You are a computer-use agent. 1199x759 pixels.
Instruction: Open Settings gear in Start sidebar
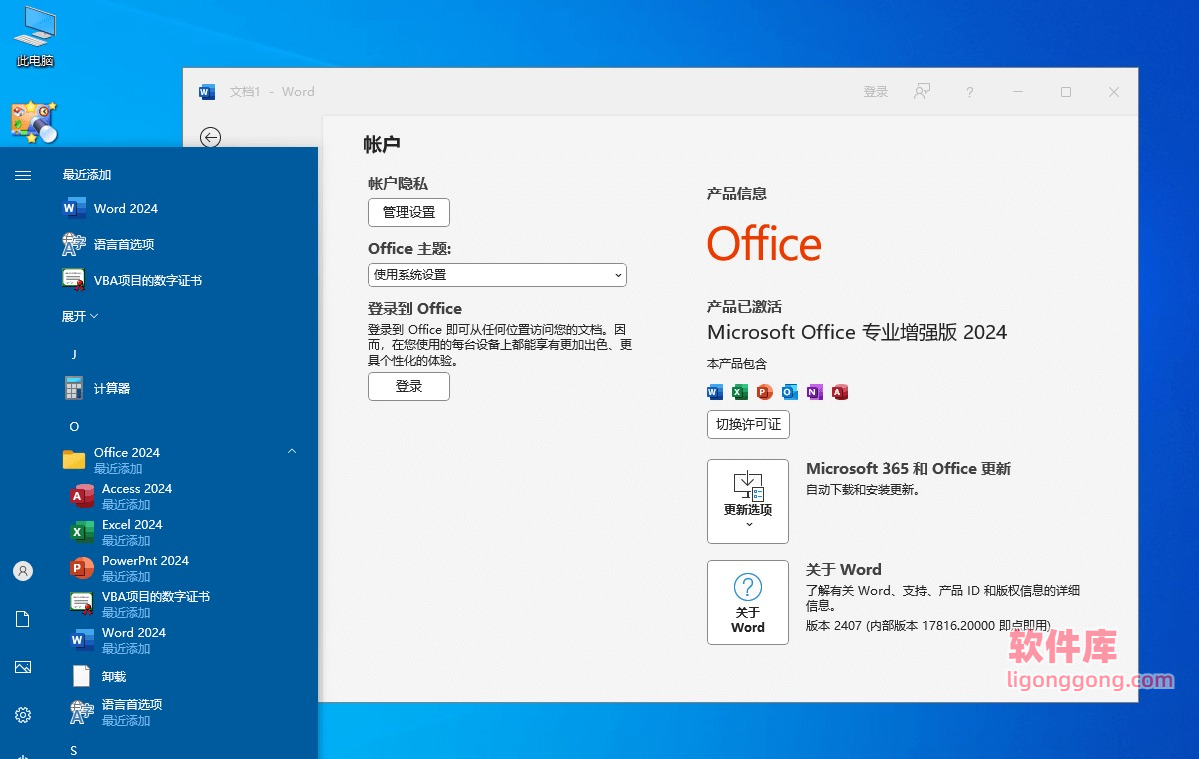[x=23, y=715]
